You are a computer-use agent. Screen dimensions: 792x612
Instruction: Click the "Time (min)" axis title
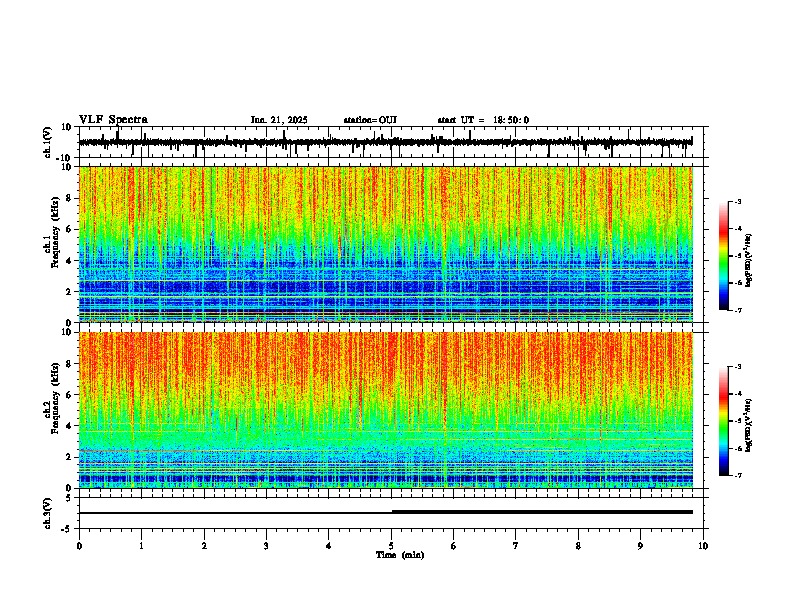pos(400,555)
